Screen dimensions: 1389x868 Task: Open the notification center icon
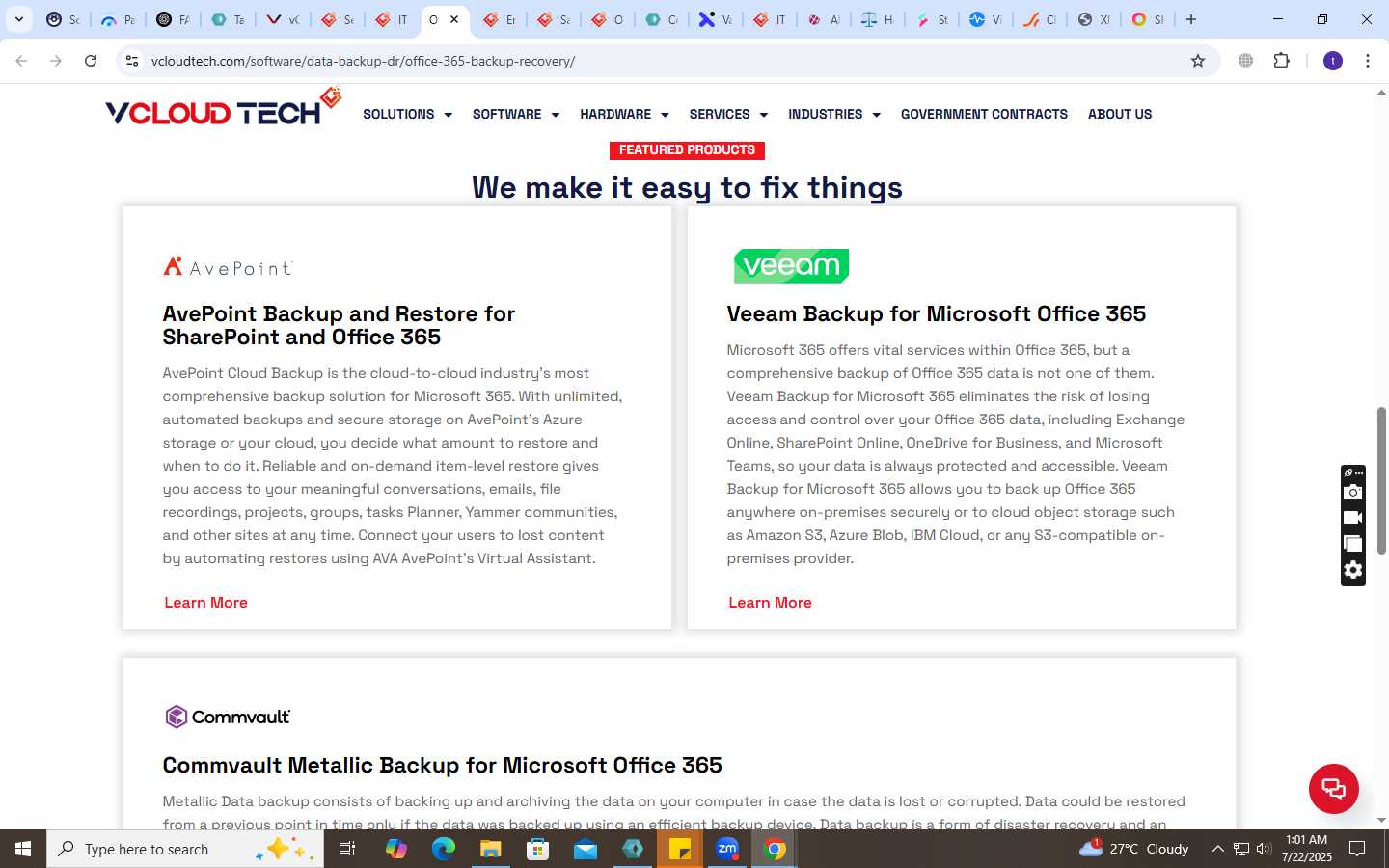[x=1357, y=849]
